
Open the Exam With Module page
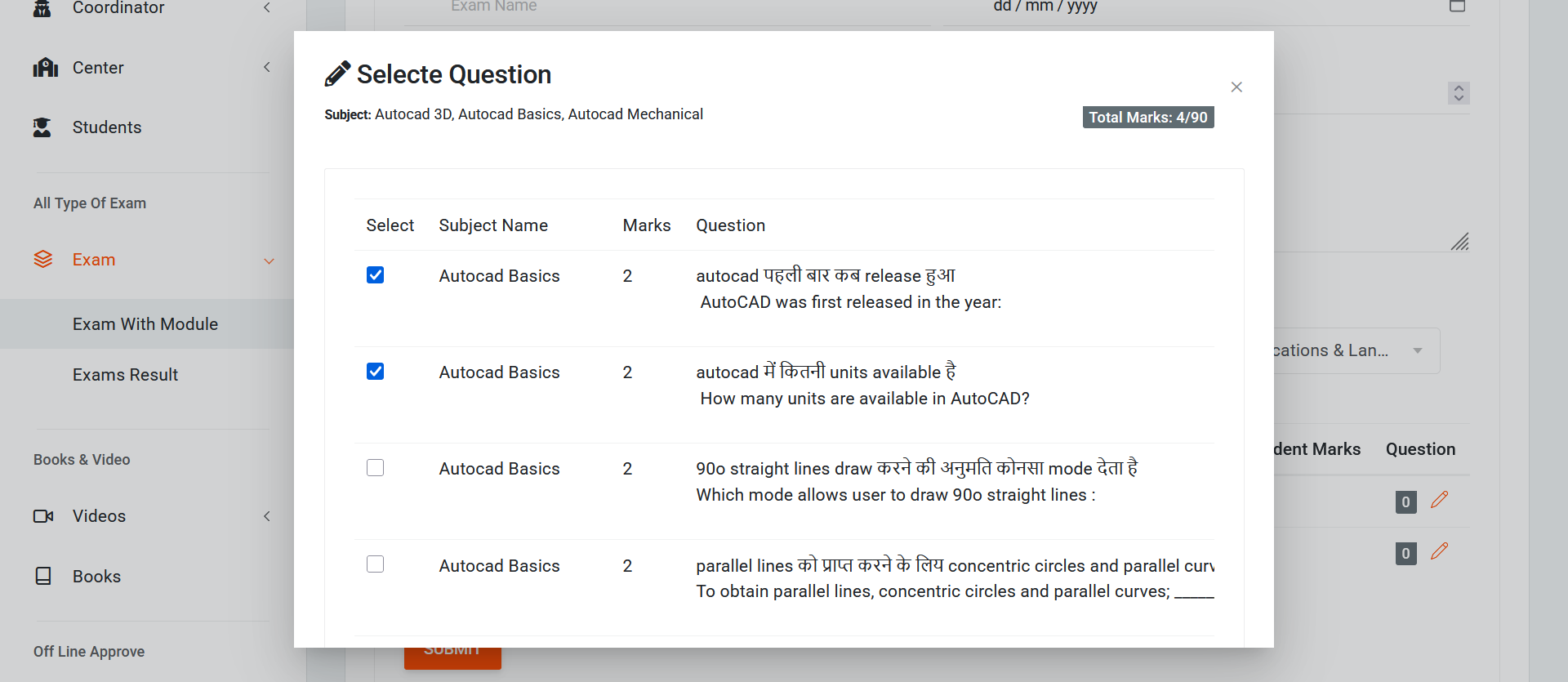pos(145,324)
